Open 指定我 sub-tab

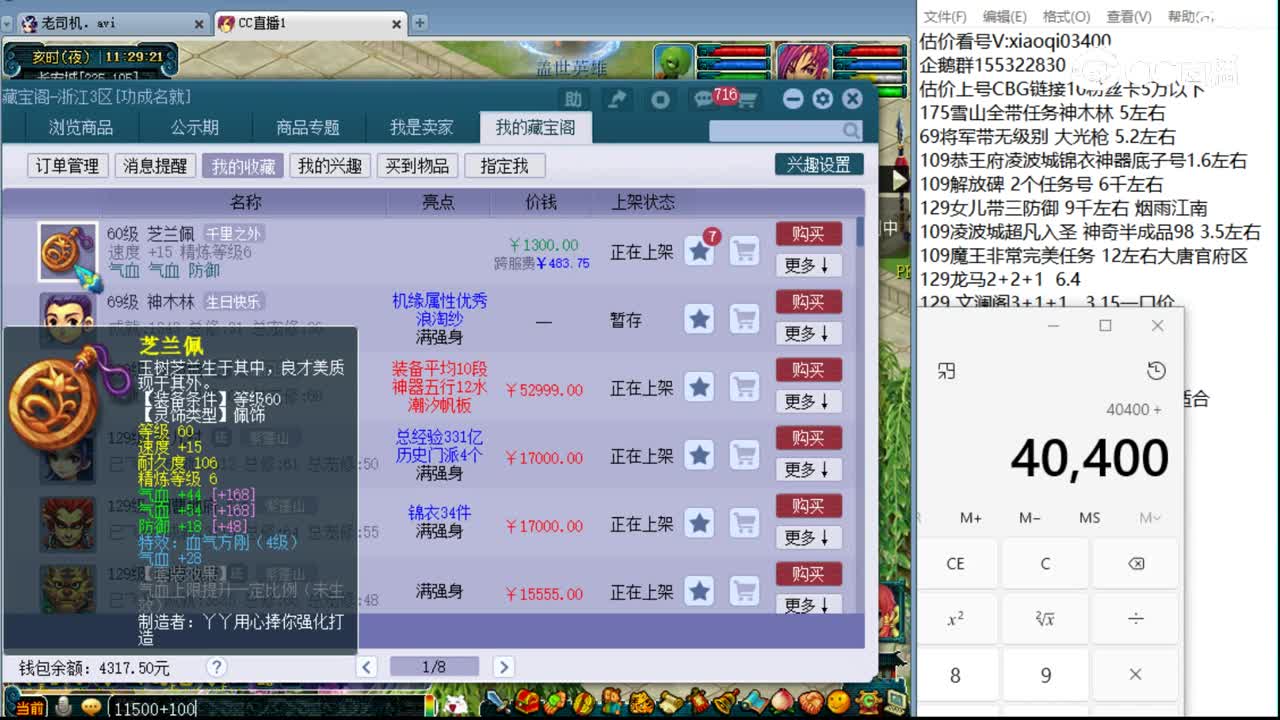click(x=504, y=166)
